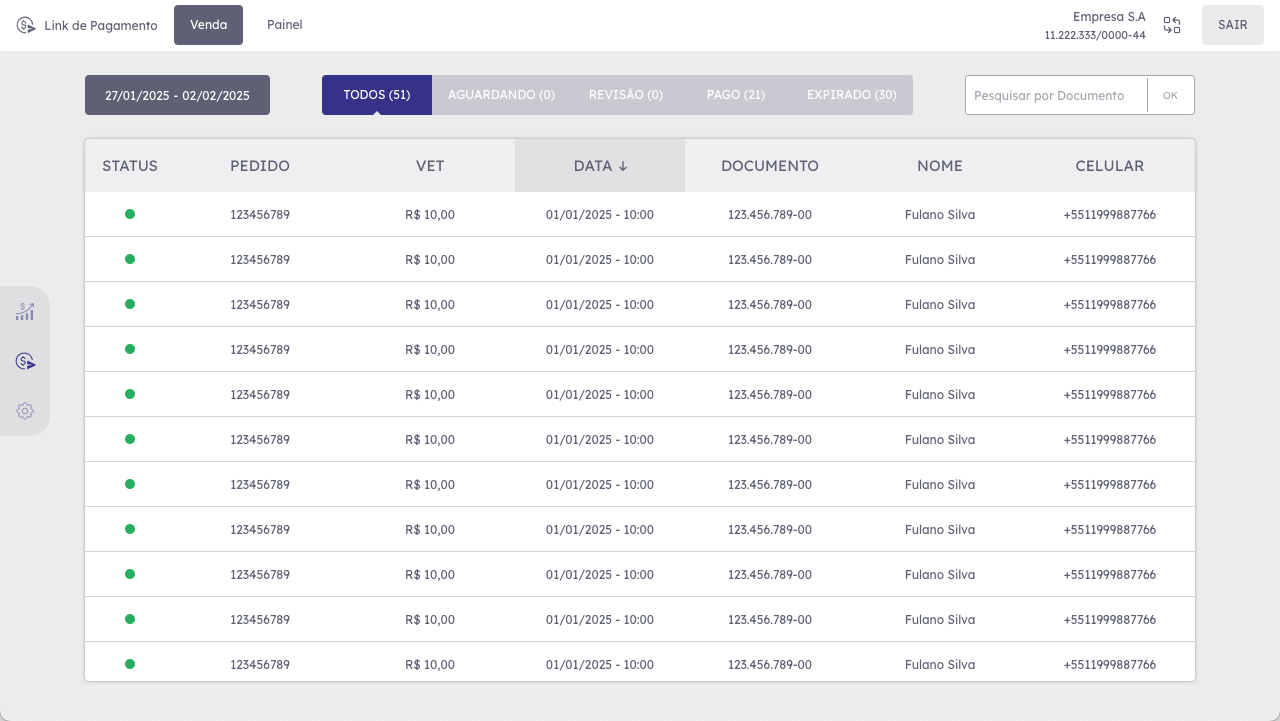Show PAGO (21) orders
This screenshot has height=721, width=1280.
click(735, 95)
